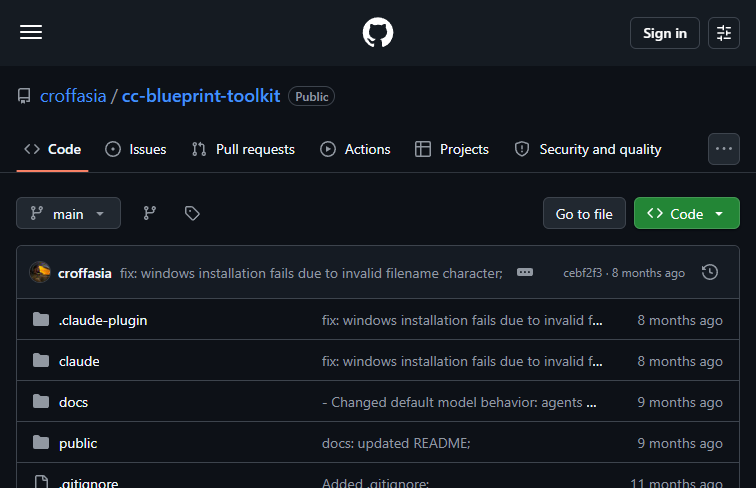Switch to the Issues tab
The height and width of the screenshot is (488, 756).
coord(135,149)
